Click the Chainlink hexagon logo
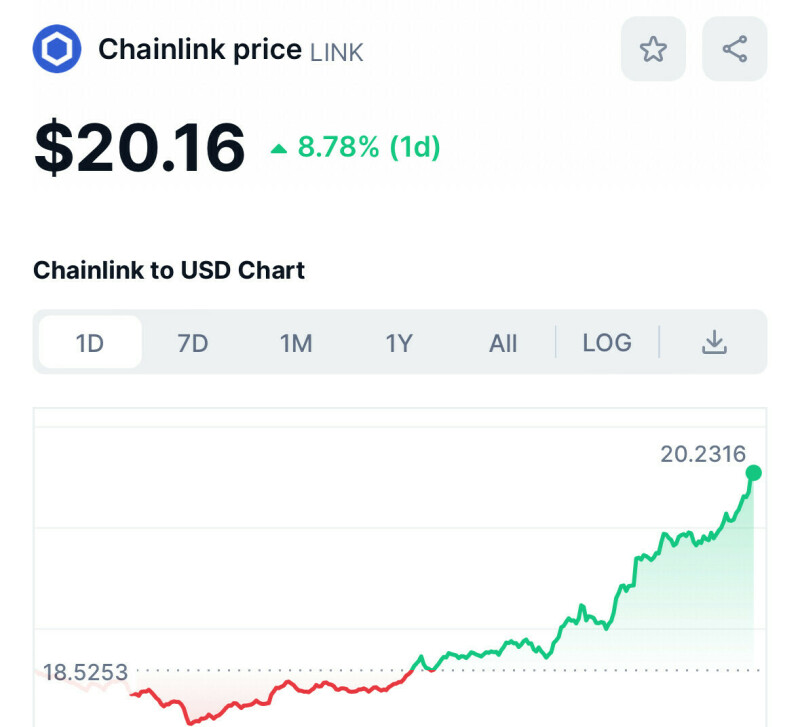Screen dimensions: 800x727 (x=57, y=49)
